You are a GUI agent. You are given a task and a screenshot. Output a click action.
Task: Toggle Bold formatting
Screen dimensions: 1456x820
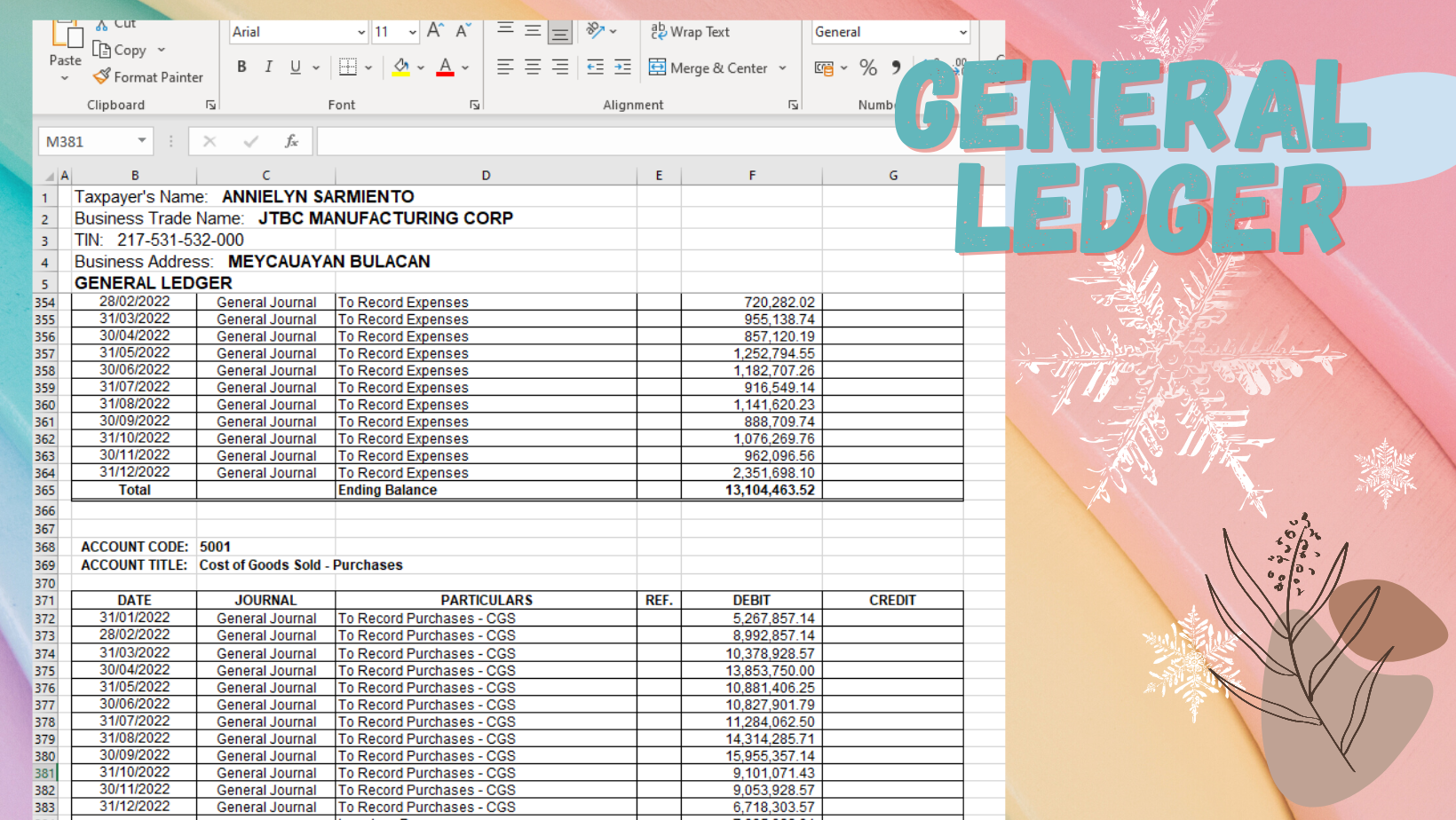[241, 67]
